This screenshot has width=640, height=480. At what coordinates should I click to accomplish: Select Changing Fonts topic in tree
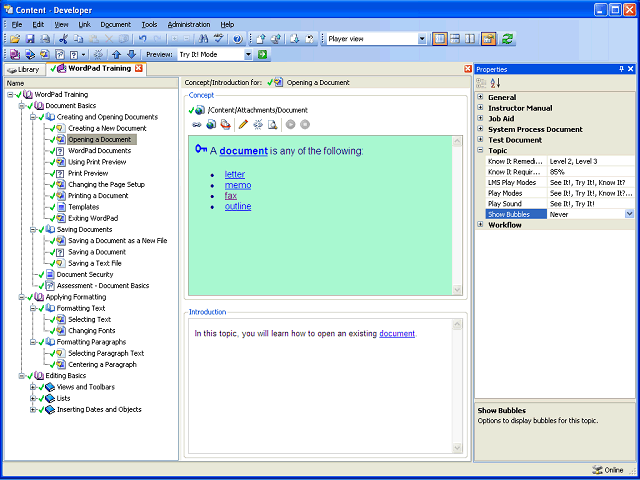coord(91,331)
